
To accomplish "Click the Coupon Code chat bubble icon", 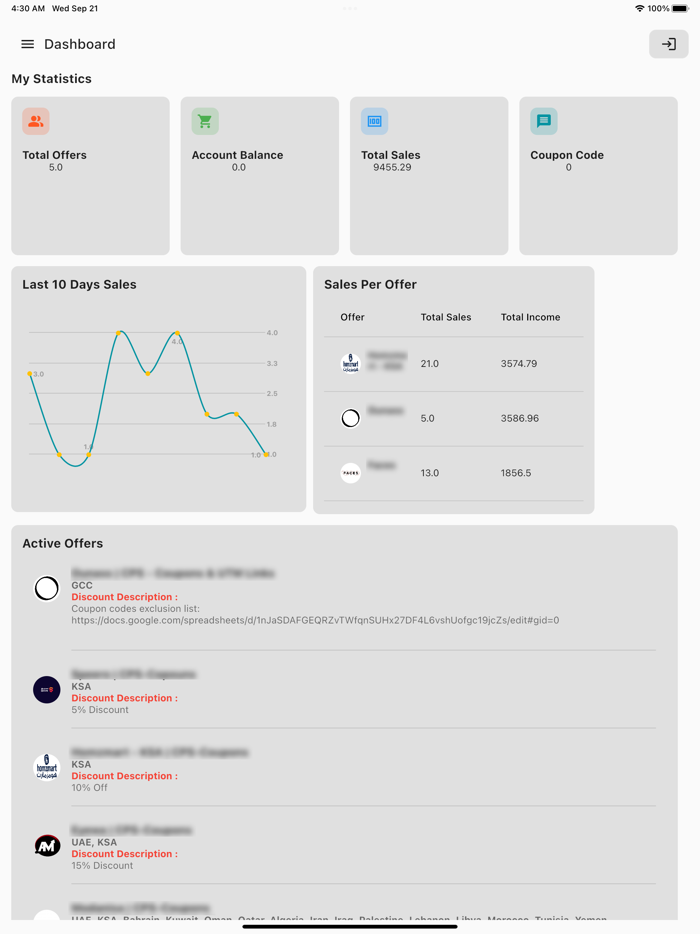I will coord(543,120).
